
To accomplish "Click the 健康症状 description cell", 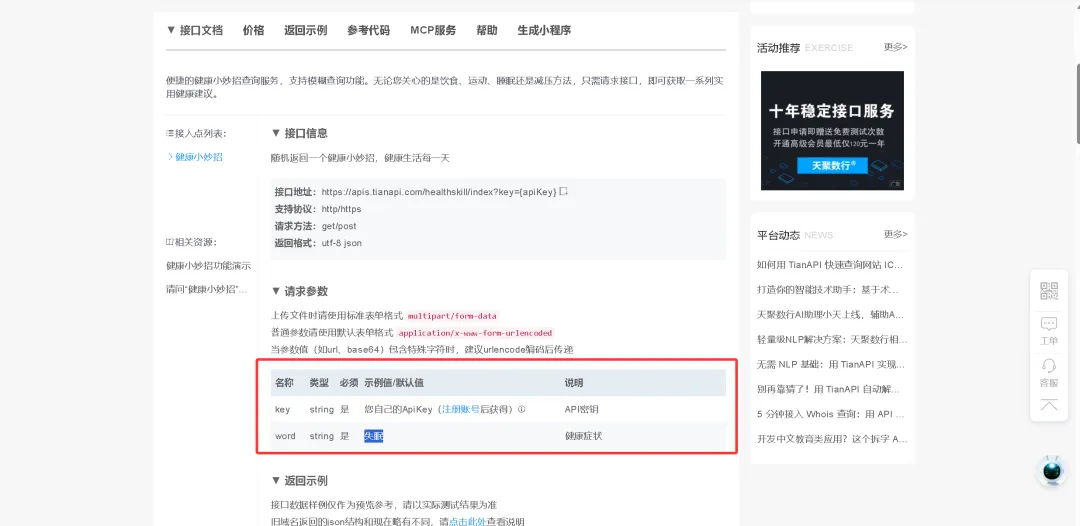I will 583,436.
